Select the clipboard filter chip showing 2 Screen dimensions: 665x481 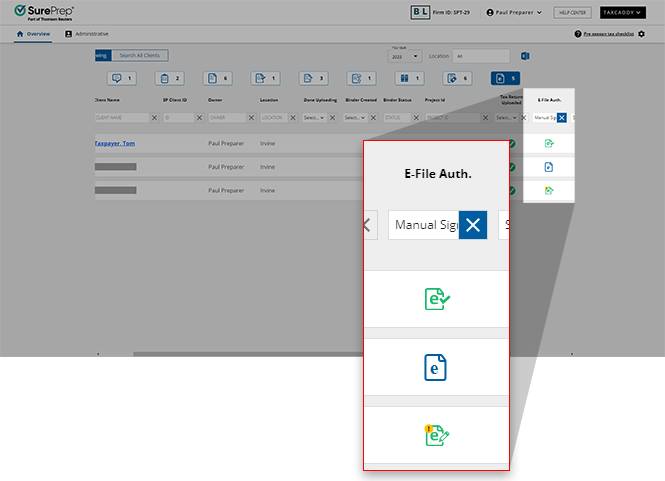coord(170,78)
